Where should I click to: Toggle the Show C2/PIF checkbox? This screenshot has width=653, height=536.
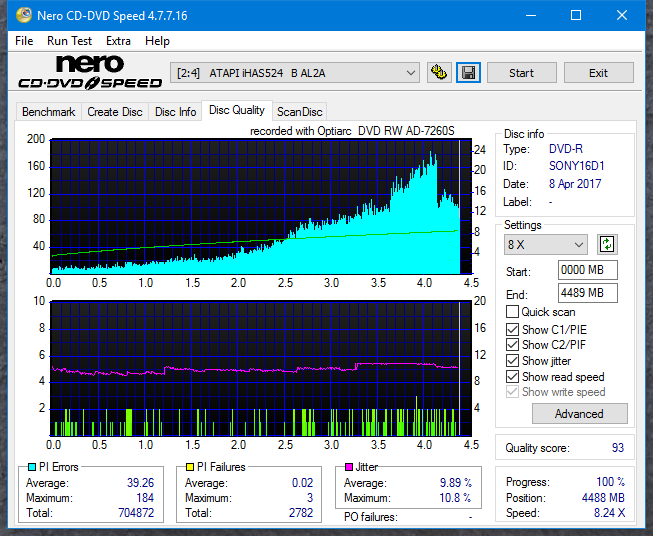[x=512, y=345]
